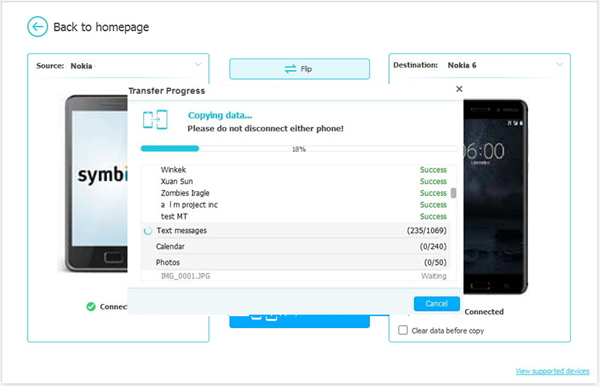Click the (0/240) calendar count
Image resolution: width=600 pixels, height=386 pixels.
(x=433, y=246)
